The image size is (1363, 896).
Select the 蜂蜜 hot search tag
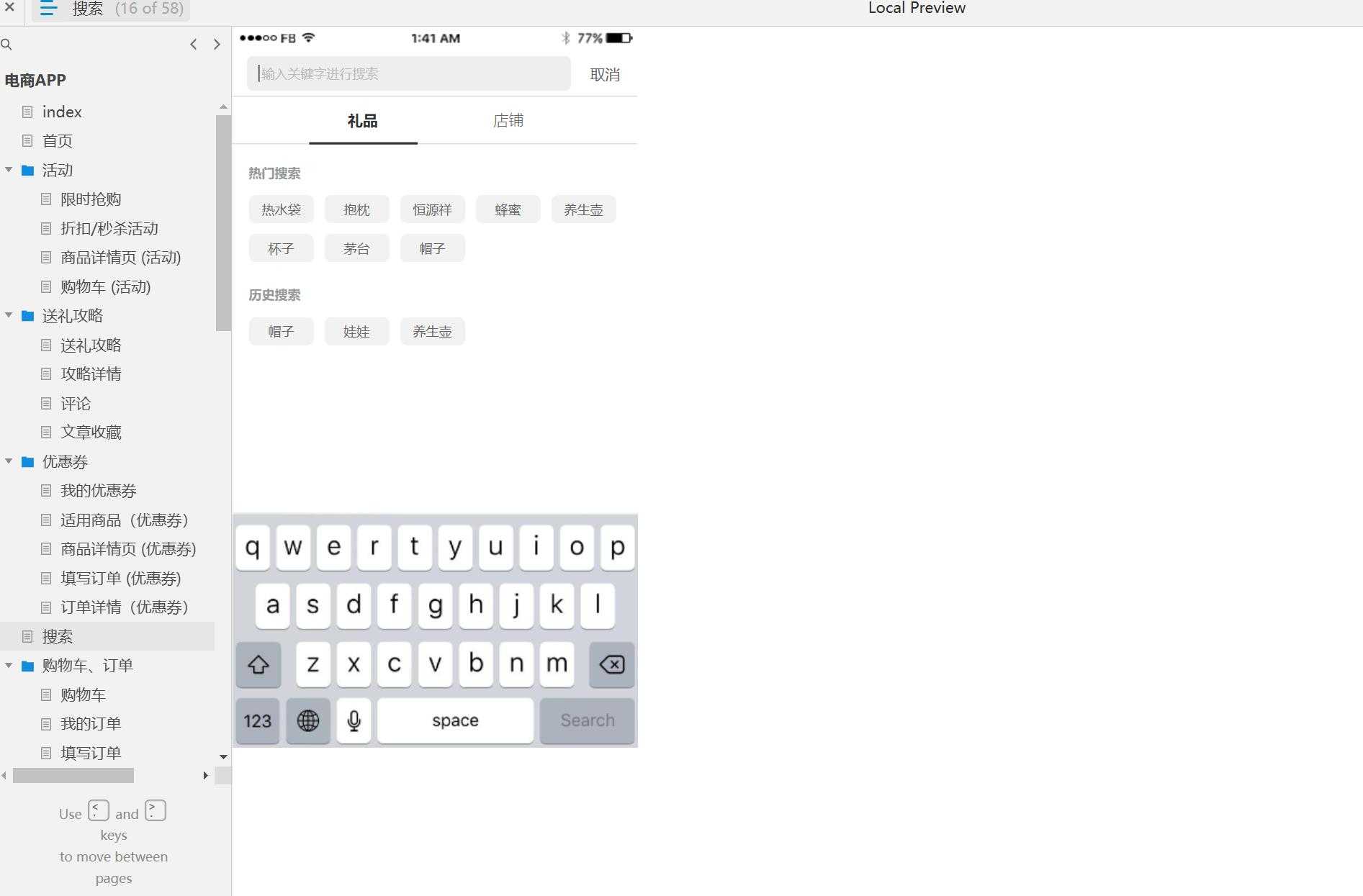[x=508, y=209]
